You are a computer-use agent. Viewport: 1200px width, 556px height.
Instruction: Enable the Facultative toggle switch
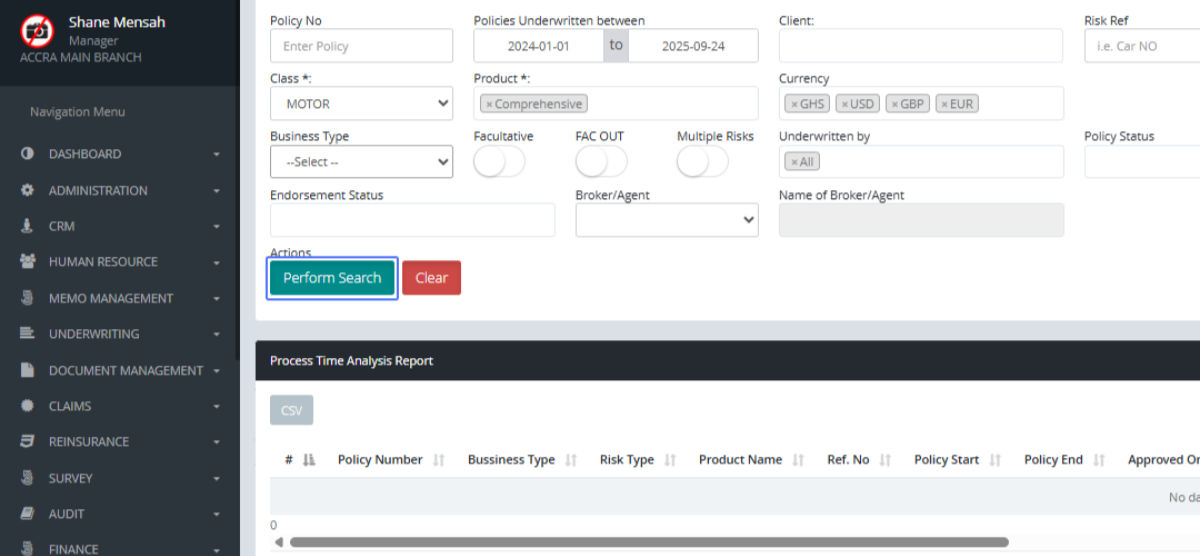pyautogui.click(x=499, y=162)
